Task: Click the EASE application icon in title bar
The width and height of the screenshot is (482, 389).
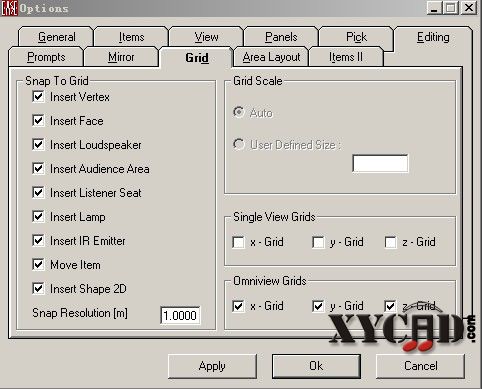Action: (9, 8)
